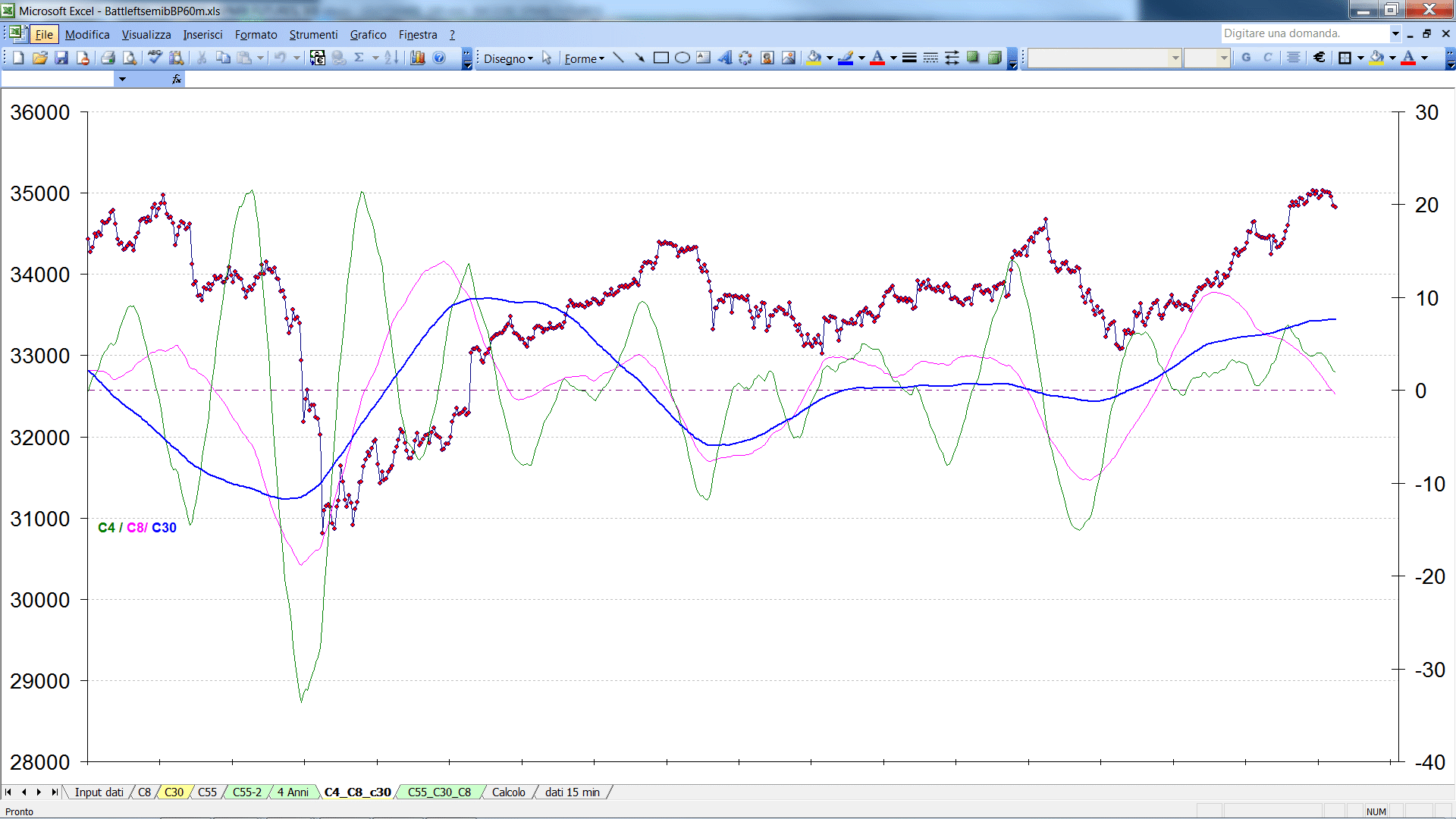
Task: Insert Clip Art from drawing toolbar
Action: coord(767,58)
